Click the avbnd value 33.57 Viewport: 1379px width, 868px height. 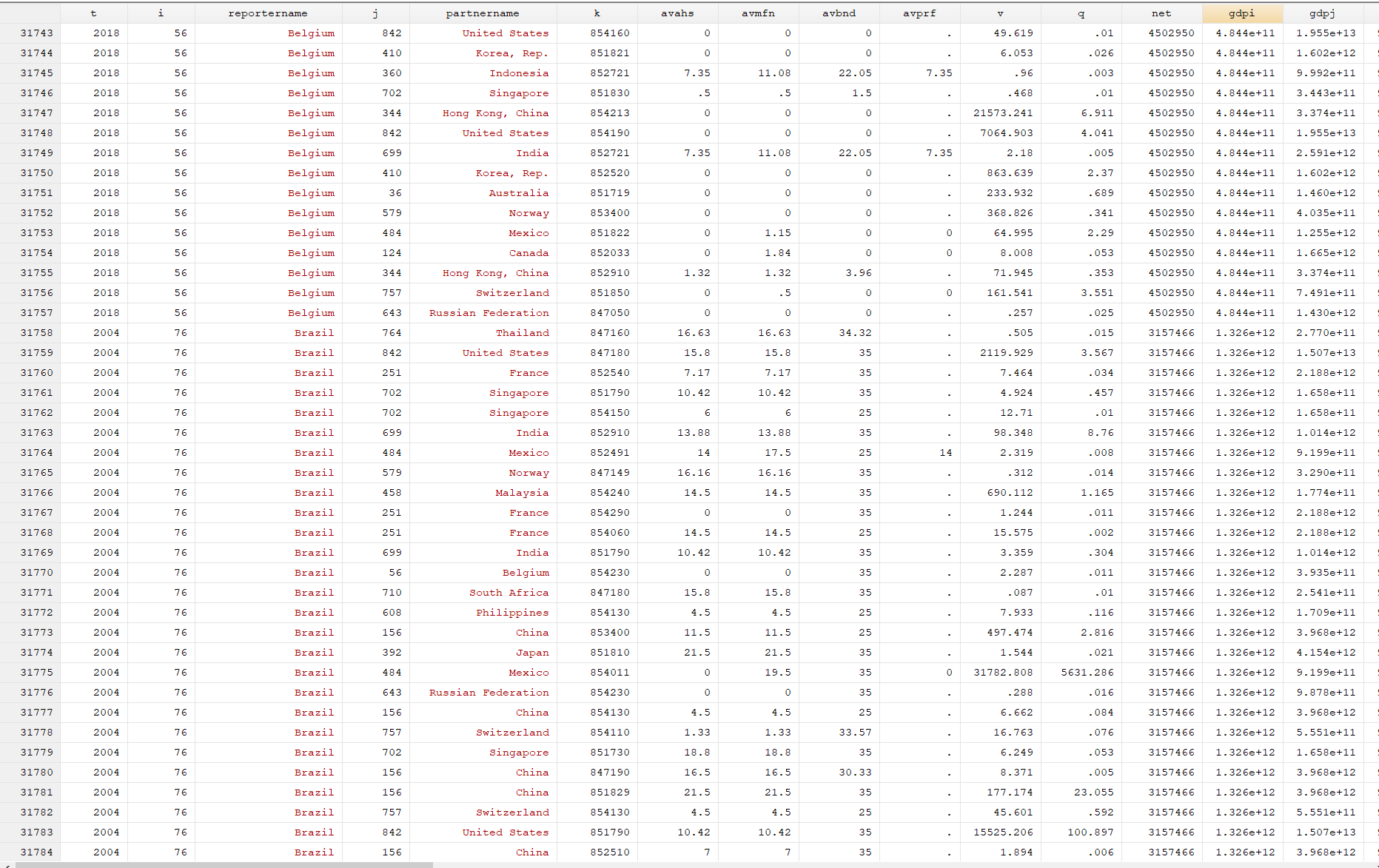pos(855,733)
